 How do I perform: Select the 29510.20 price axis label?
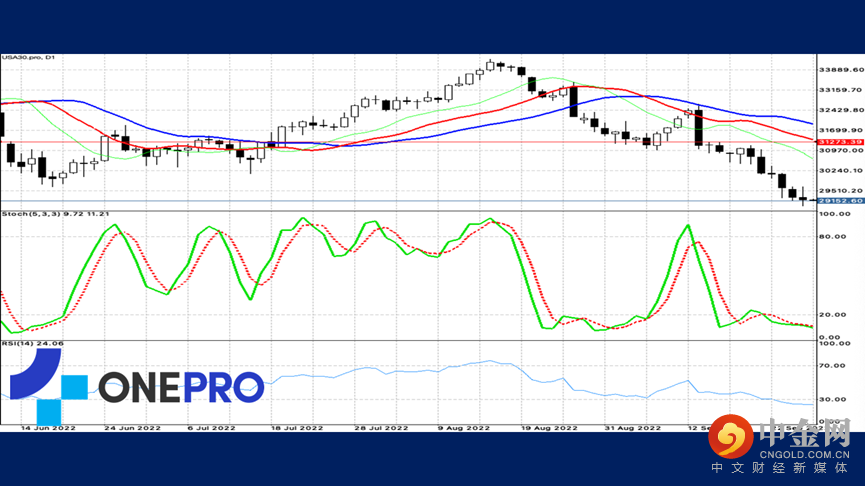pyautogui.click(x=841, y=191)
